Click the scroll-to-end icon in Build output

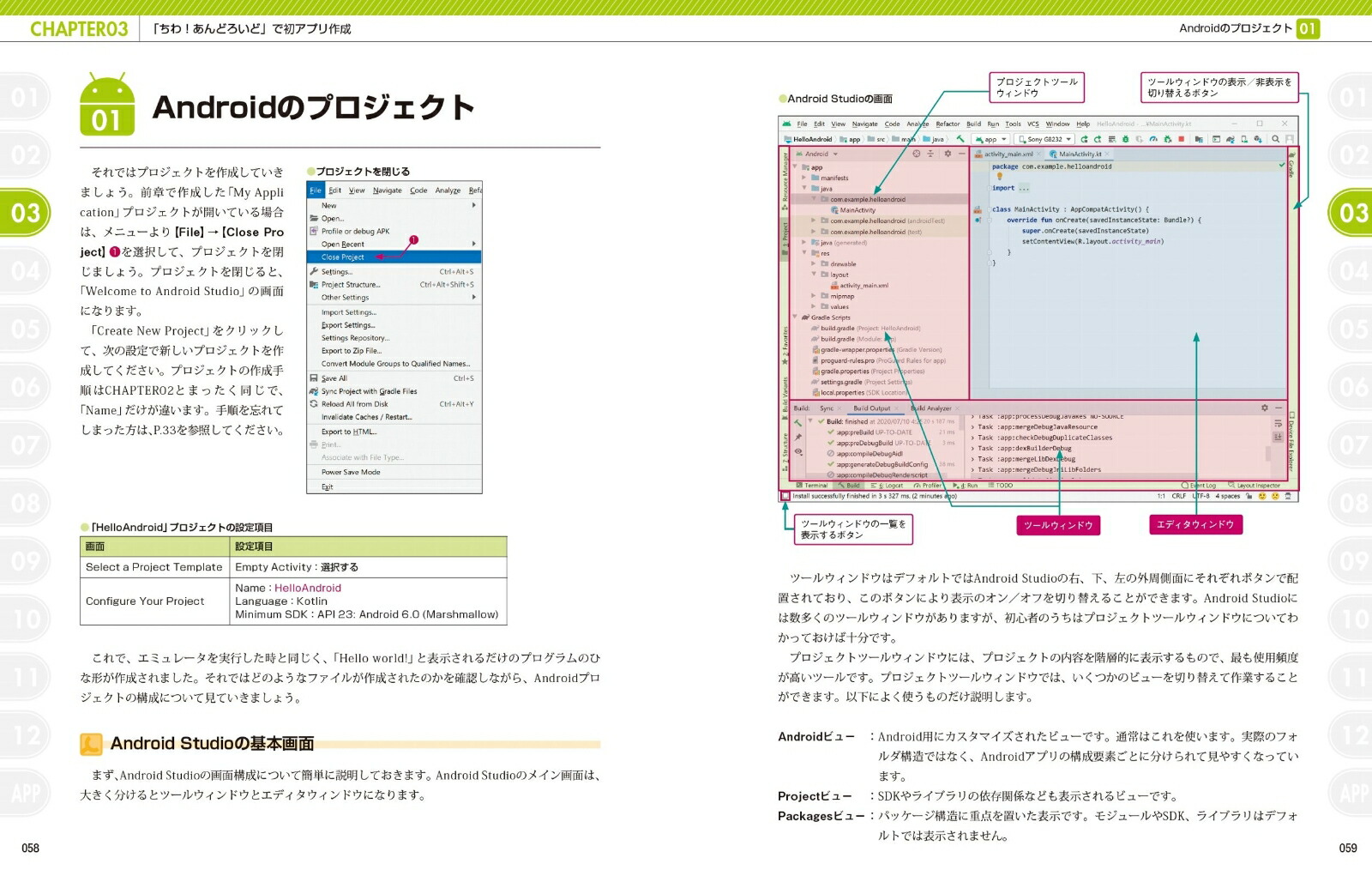1277,437
